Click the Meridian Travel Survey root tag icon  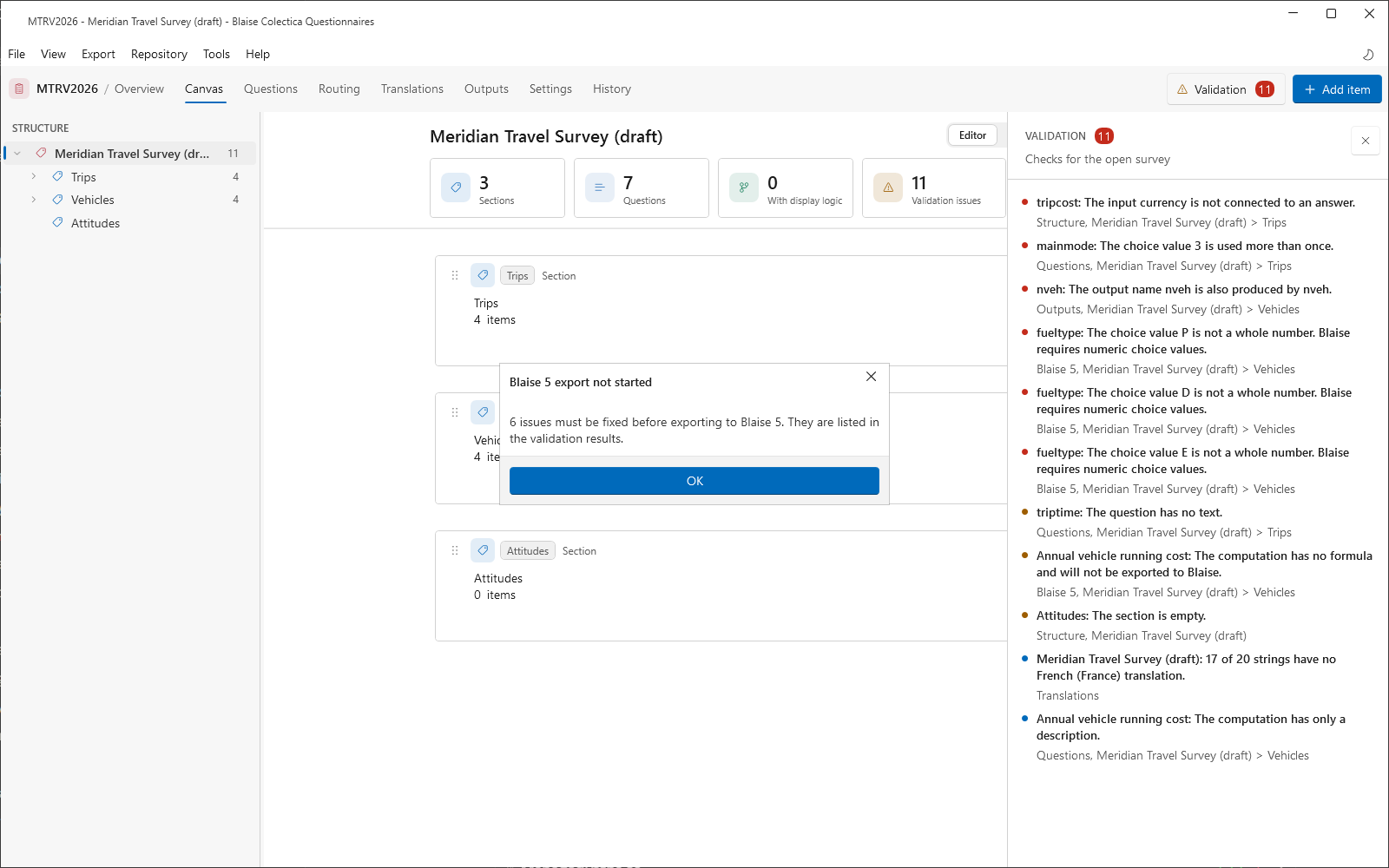click(x=41, y=154)
